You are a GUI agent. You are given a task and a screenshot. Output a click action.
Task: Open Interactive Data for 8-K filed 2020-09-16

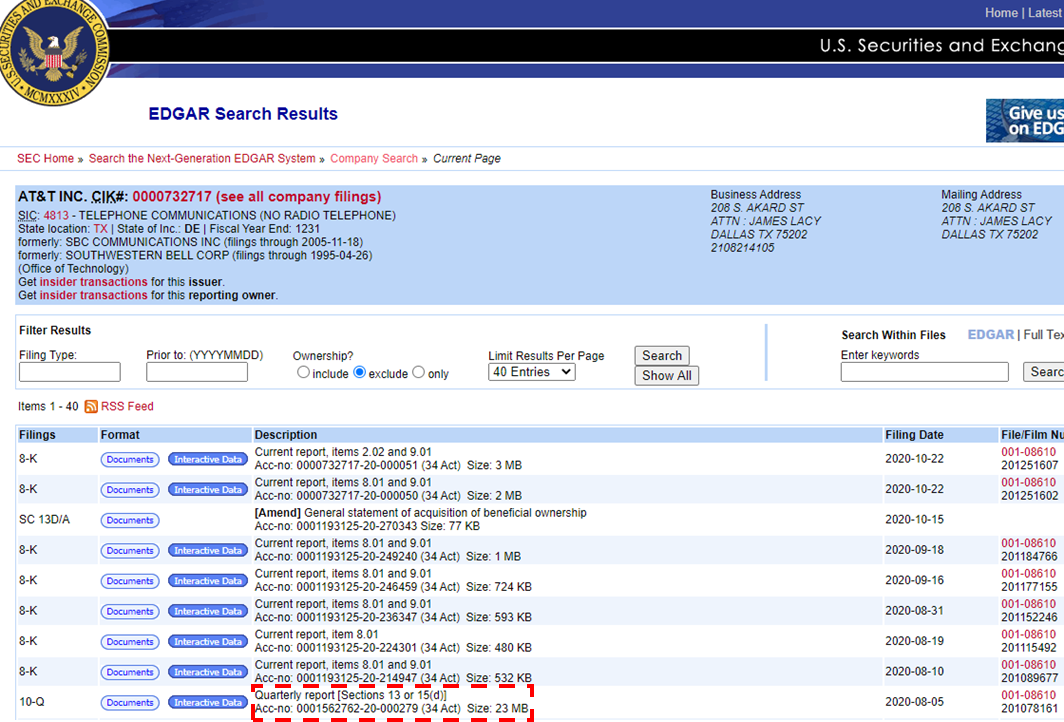click(208, 582)
